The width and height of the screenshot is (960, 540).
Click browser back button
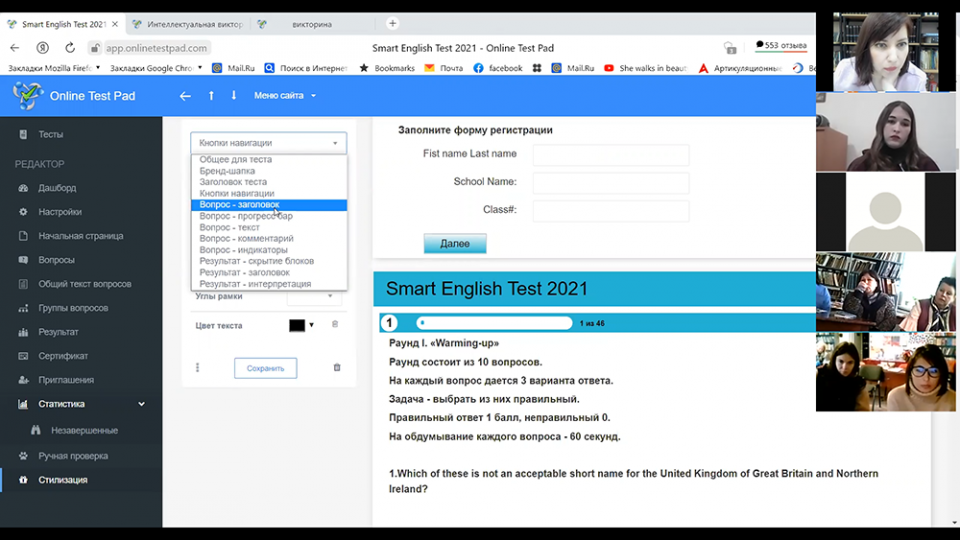15,48
